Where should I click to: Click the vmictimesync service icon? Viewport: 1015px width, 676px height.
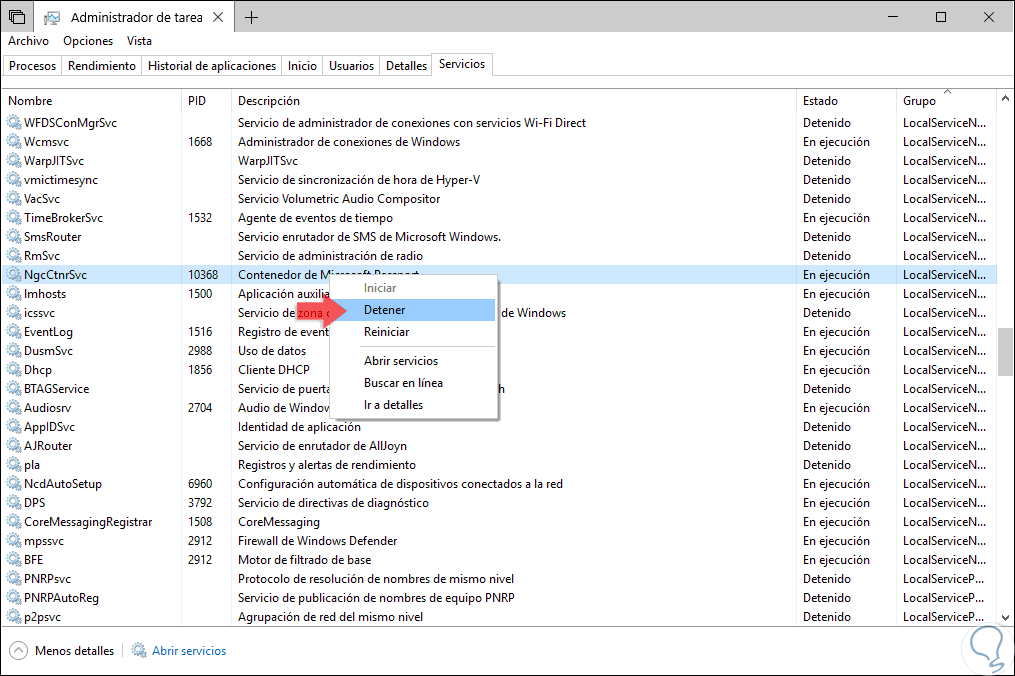coord(14,179)
